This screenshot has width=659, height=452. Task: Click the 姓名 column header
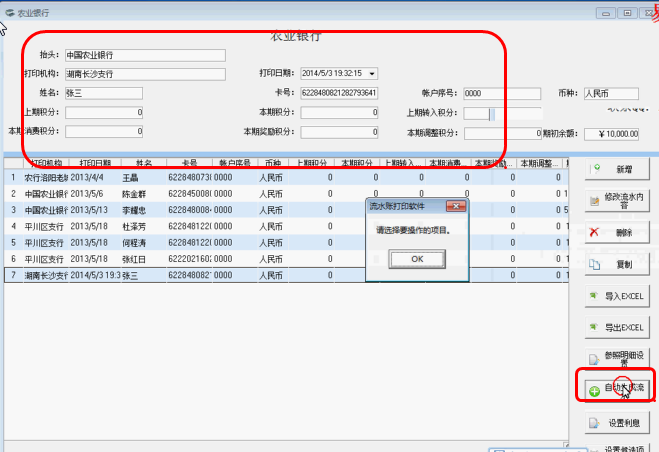tap(144, 163)
